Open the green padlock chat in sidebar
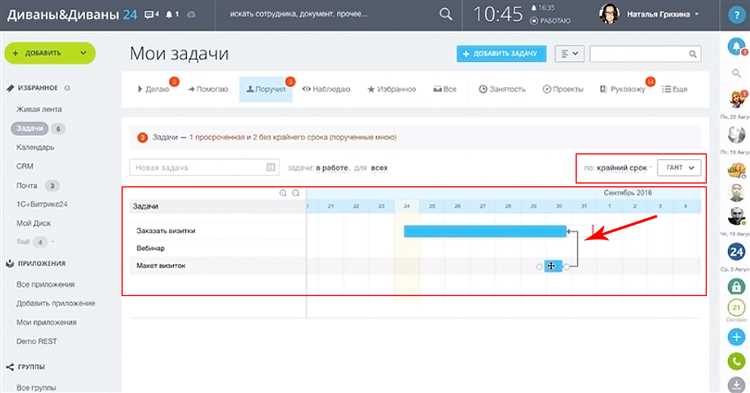This screenshot has width=750, height=393. 736,286
